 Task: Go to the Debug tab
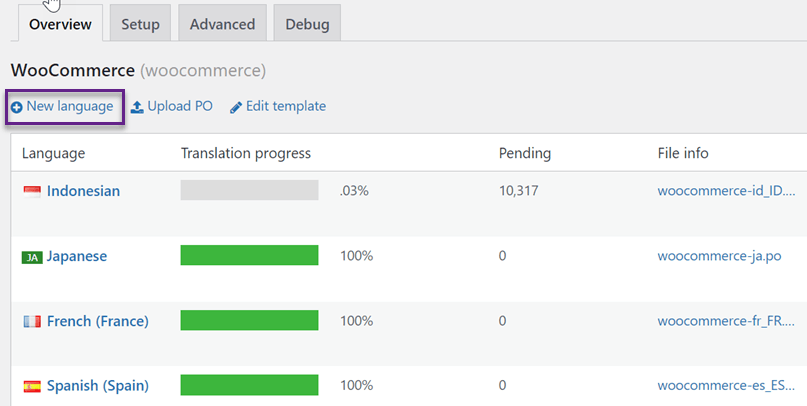(307, 24)
